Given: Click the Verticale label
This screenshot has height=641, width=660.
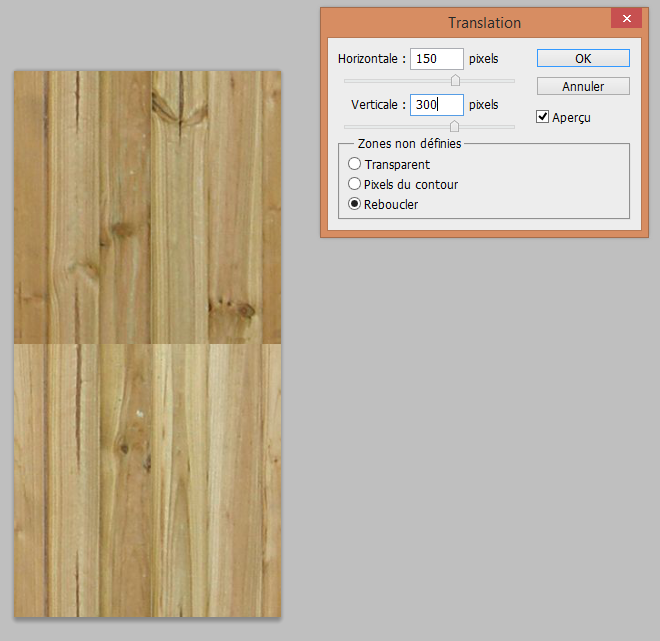Looking at the screenshot, I should click(x=378, y=104).
